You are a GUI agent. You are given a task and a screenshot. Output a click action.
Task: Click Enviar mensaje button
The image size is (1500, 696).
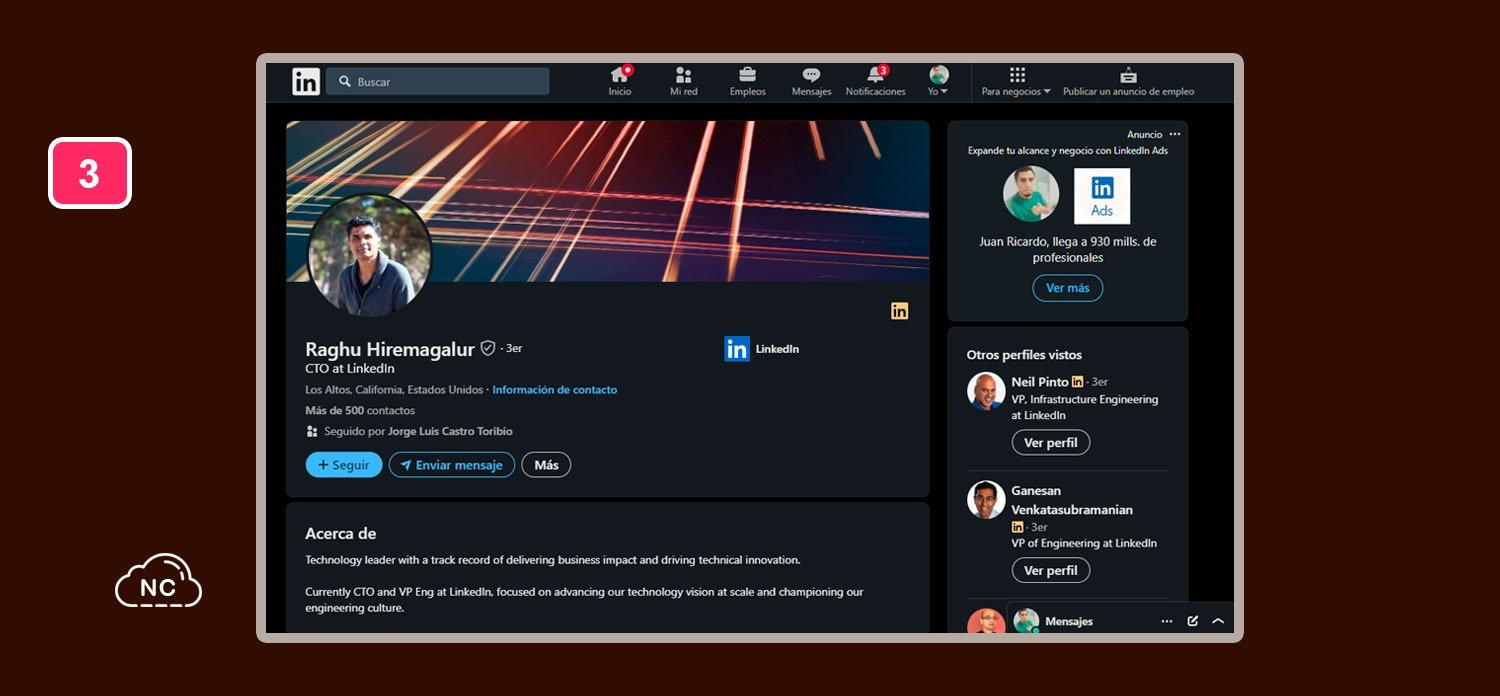(x=452, y=465)
